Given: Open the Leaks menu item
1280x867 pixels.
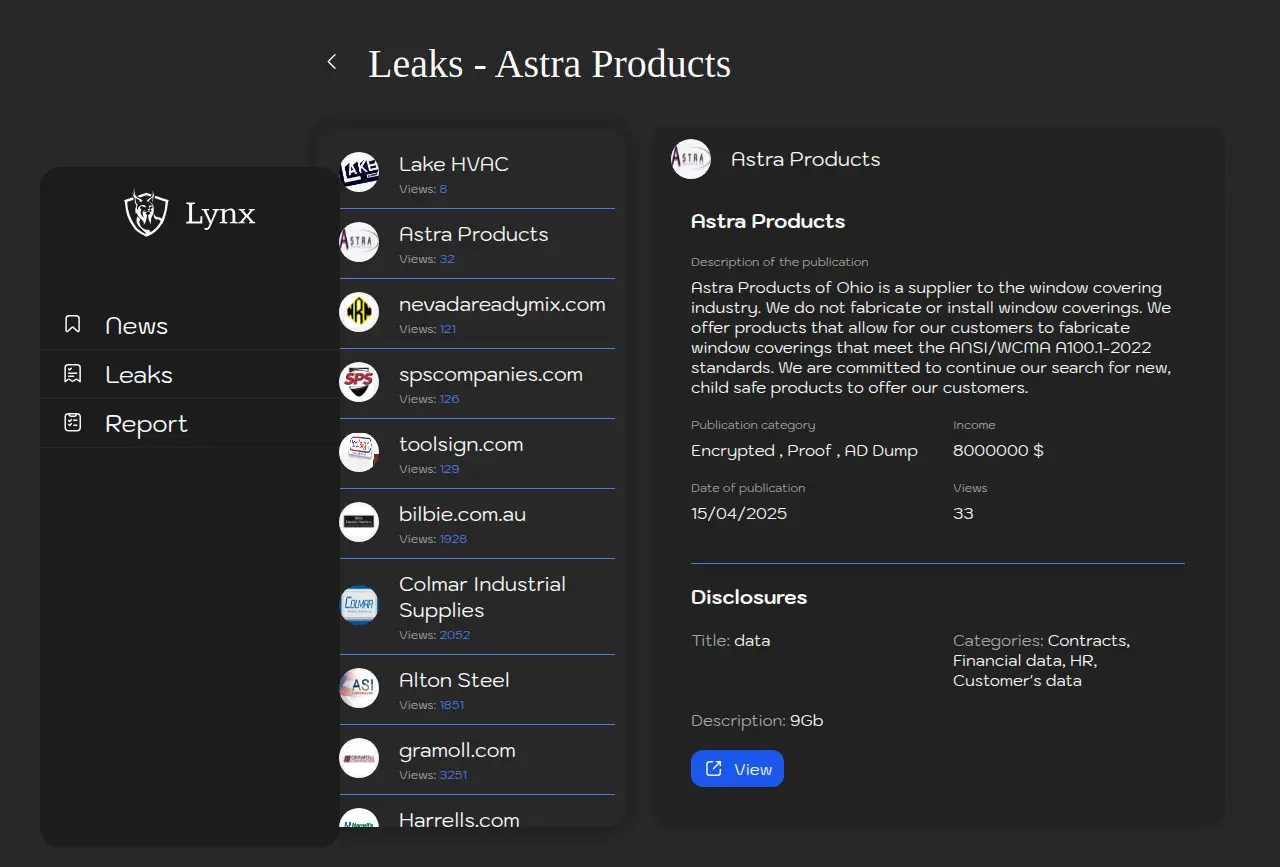Looking at the screenshot, I should tap(139, 375).
